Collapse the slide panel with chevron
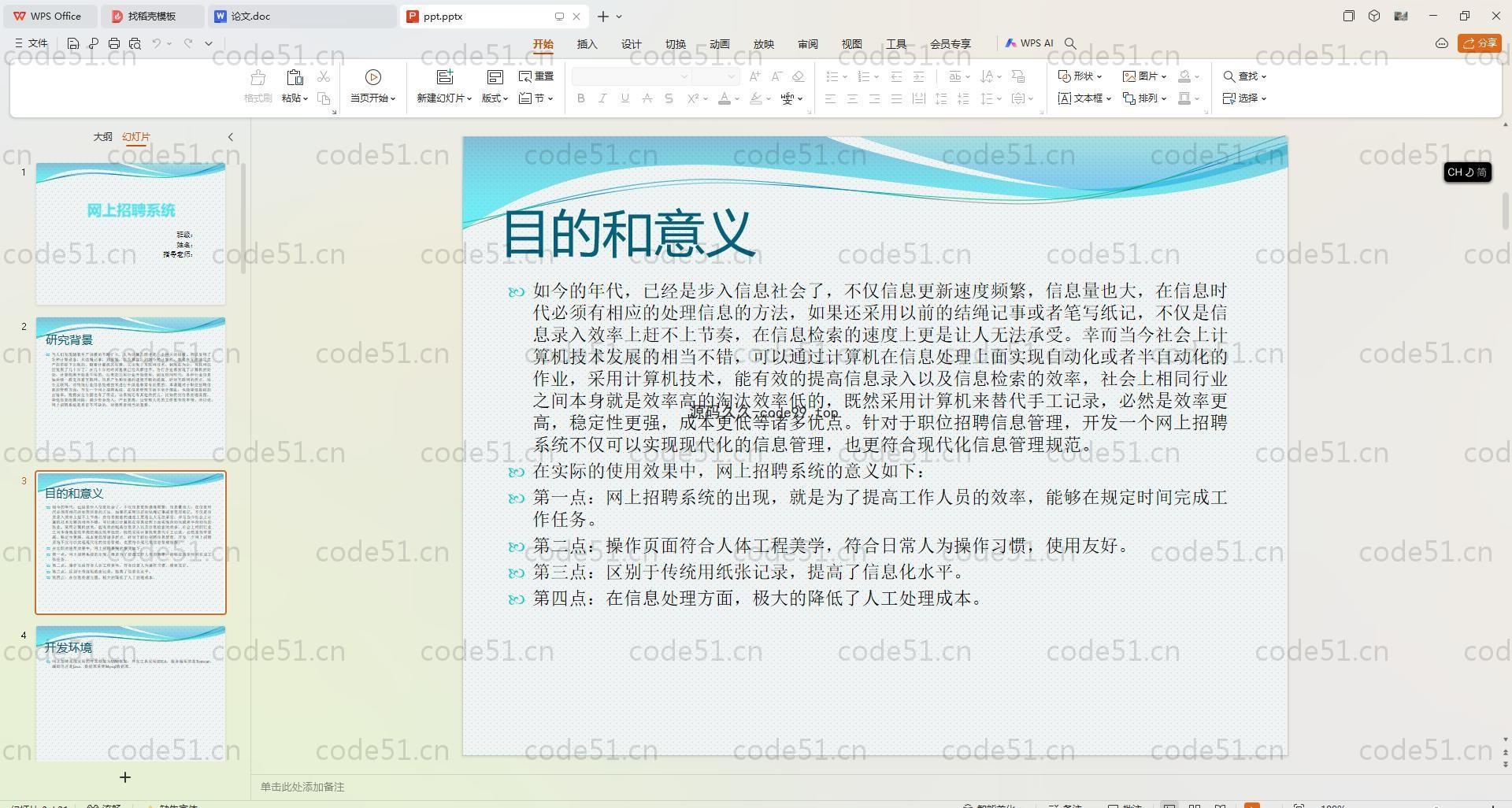 [231, 137]
